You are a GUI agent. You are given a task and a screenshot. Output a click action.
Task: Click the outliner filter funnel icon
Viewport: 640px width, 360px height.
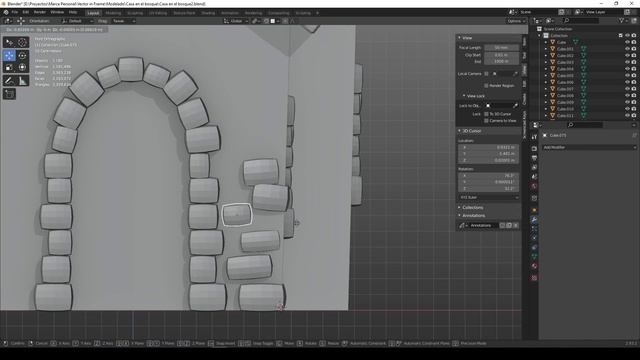coord(621,20)
